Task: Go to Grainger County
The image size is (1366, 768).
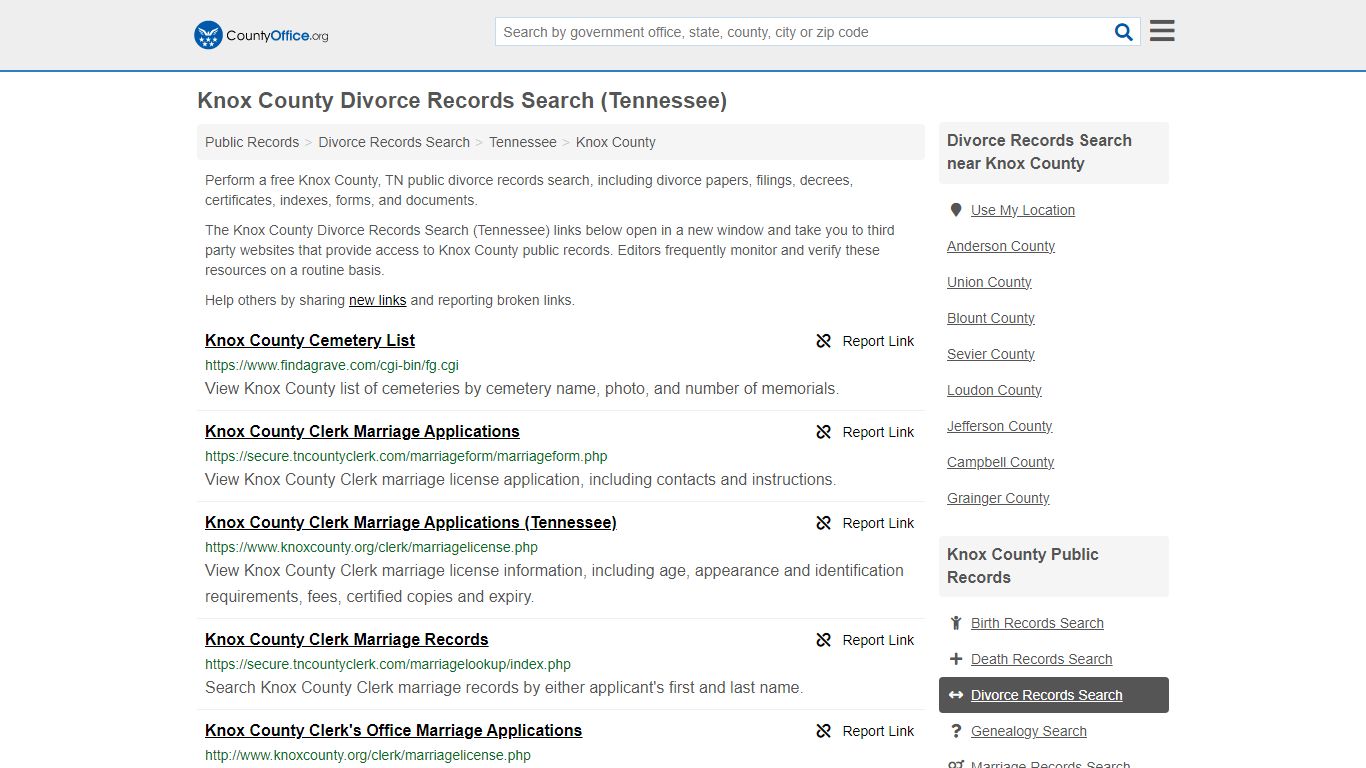Action: tap(998, 498)
